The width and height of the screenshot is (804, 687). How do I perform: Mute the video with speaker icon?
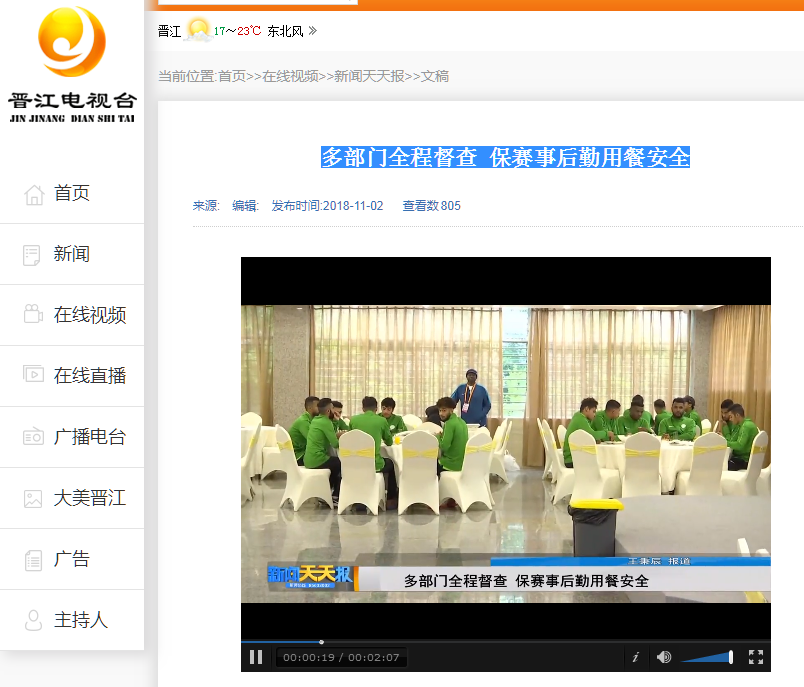tap(663, 657)
